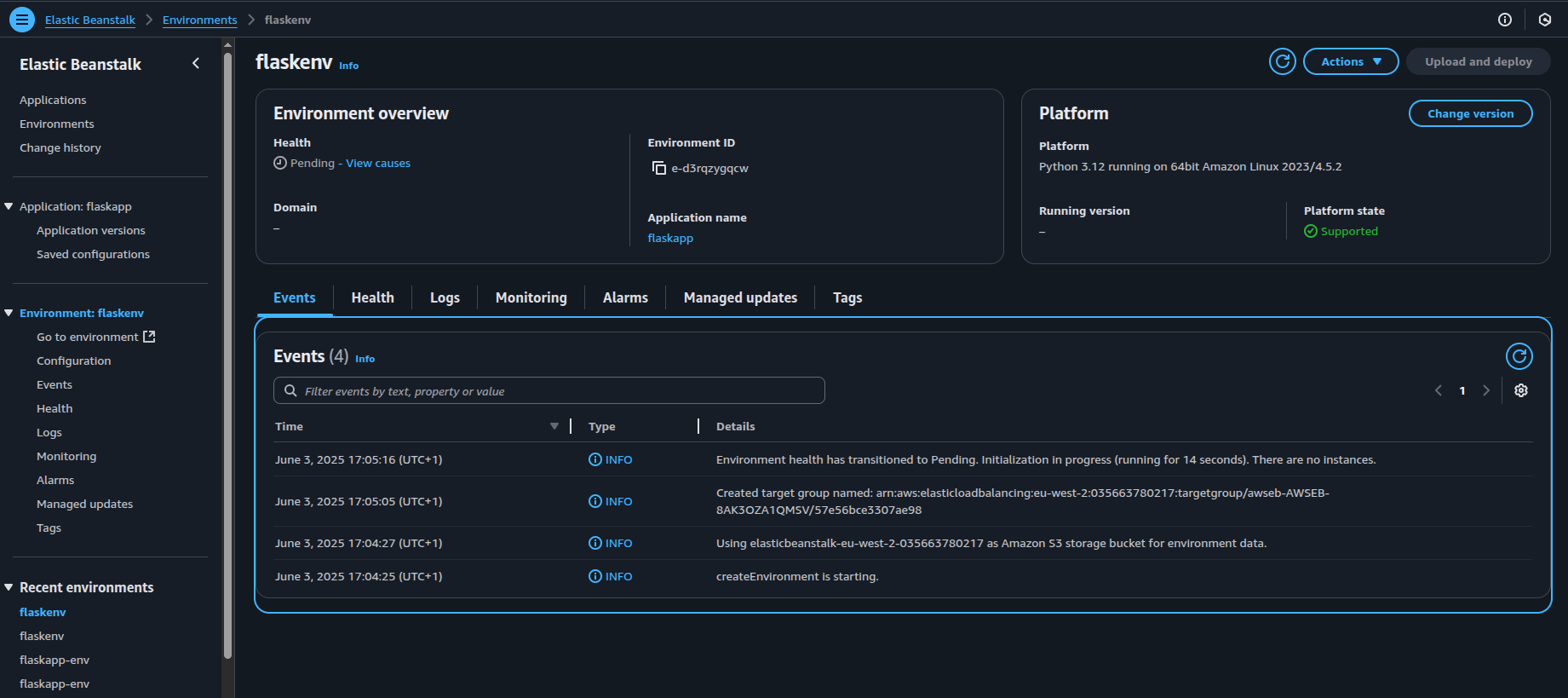The height and width of the screenshot is (698, 1568).
Task: Switch to the Tags tab
Action: pyautogui.click(x=847, y=297)
